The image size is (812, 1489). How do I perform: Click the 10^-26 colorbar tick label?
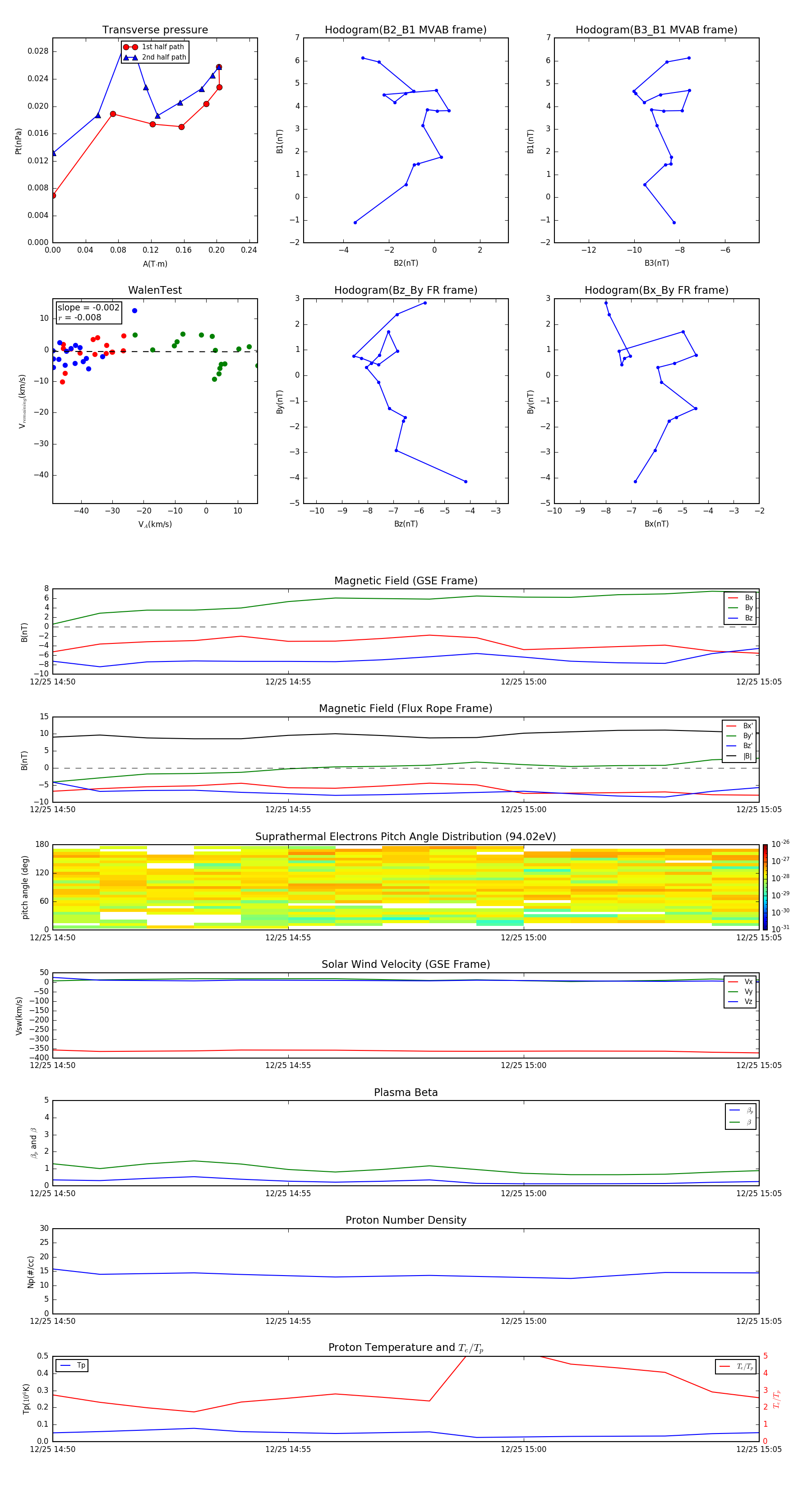pos(780,844)
